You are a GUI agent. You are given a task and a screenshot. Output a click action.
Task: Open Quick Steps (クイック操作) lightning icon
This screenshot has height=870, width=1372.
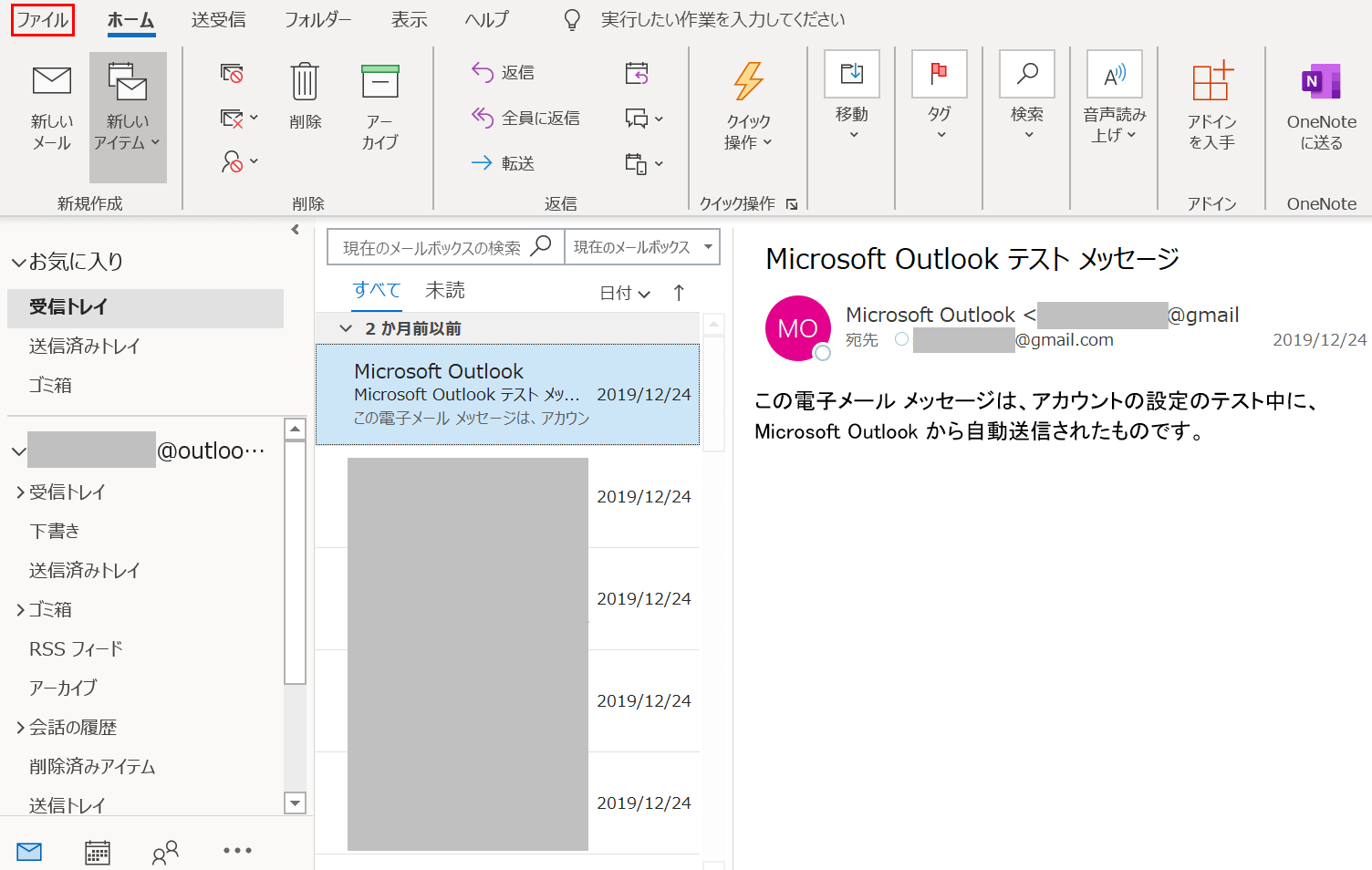(x=748, y=82)
